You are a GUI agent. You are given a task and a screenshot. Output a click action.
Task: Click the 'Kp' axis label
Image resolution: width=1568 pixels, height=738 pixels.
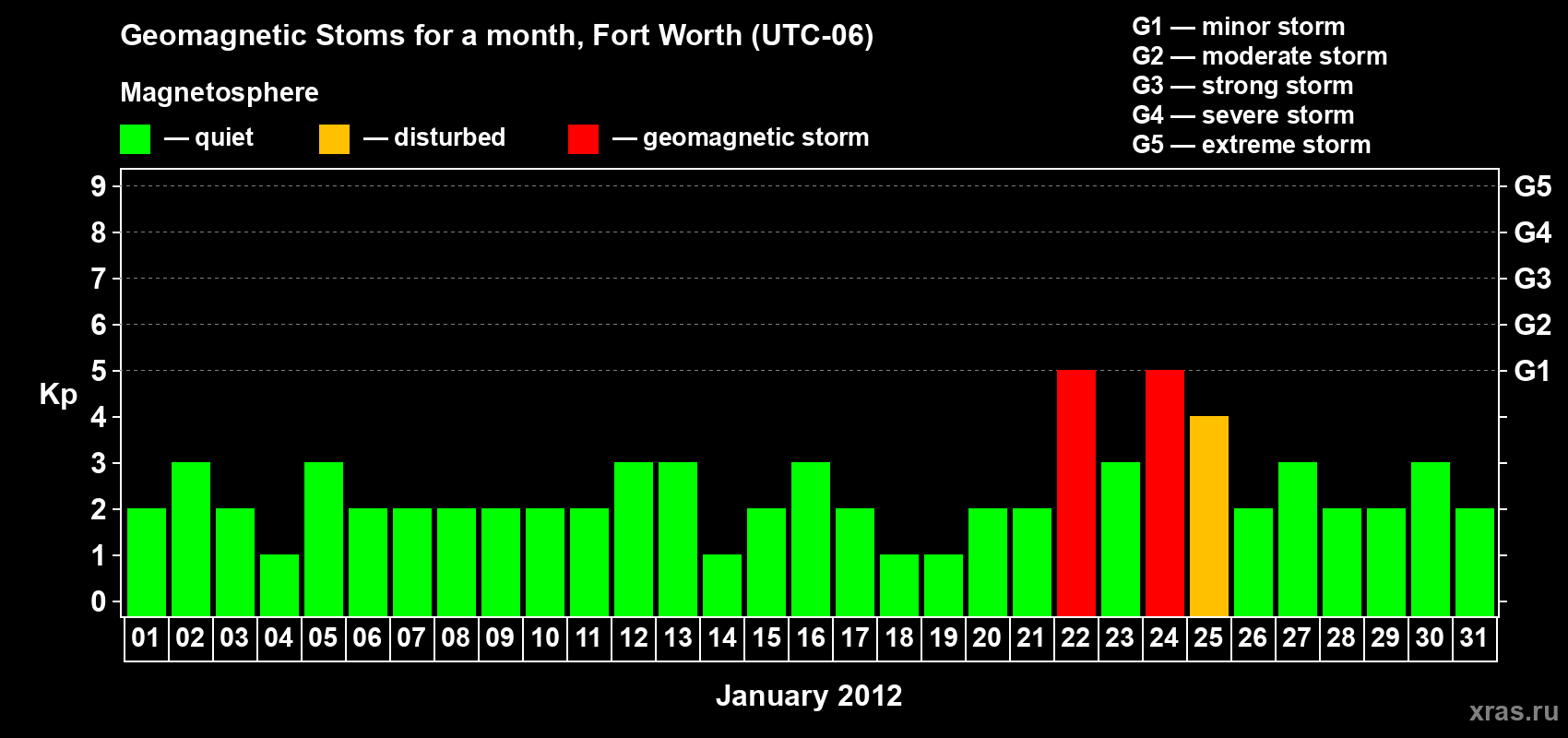[58, 395]
